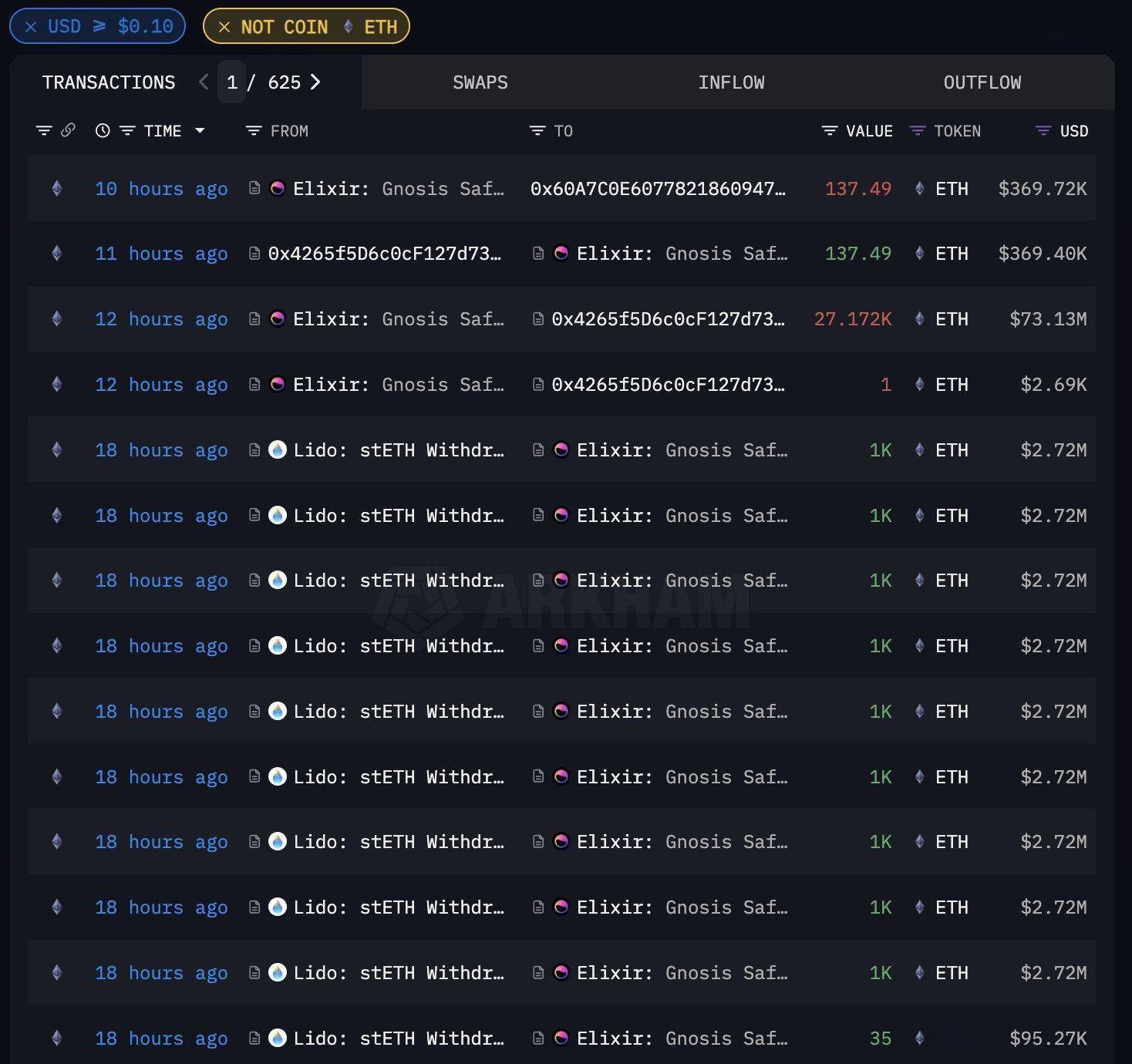Viewport: 1132px width, 1064px height.
Task: Click the 35 value in the last row
Action: (881, 1039)
